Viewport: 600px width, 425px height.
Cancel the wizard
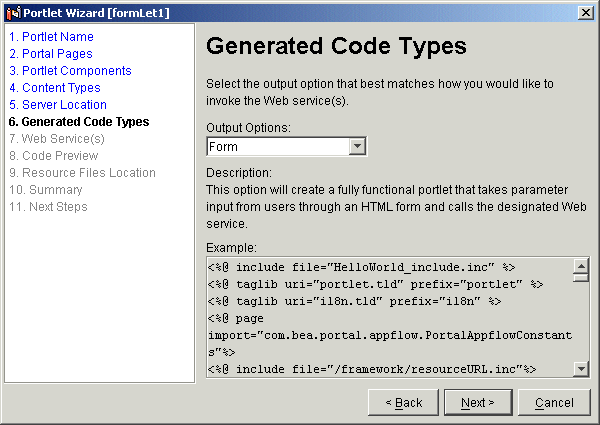click(554, 403)
